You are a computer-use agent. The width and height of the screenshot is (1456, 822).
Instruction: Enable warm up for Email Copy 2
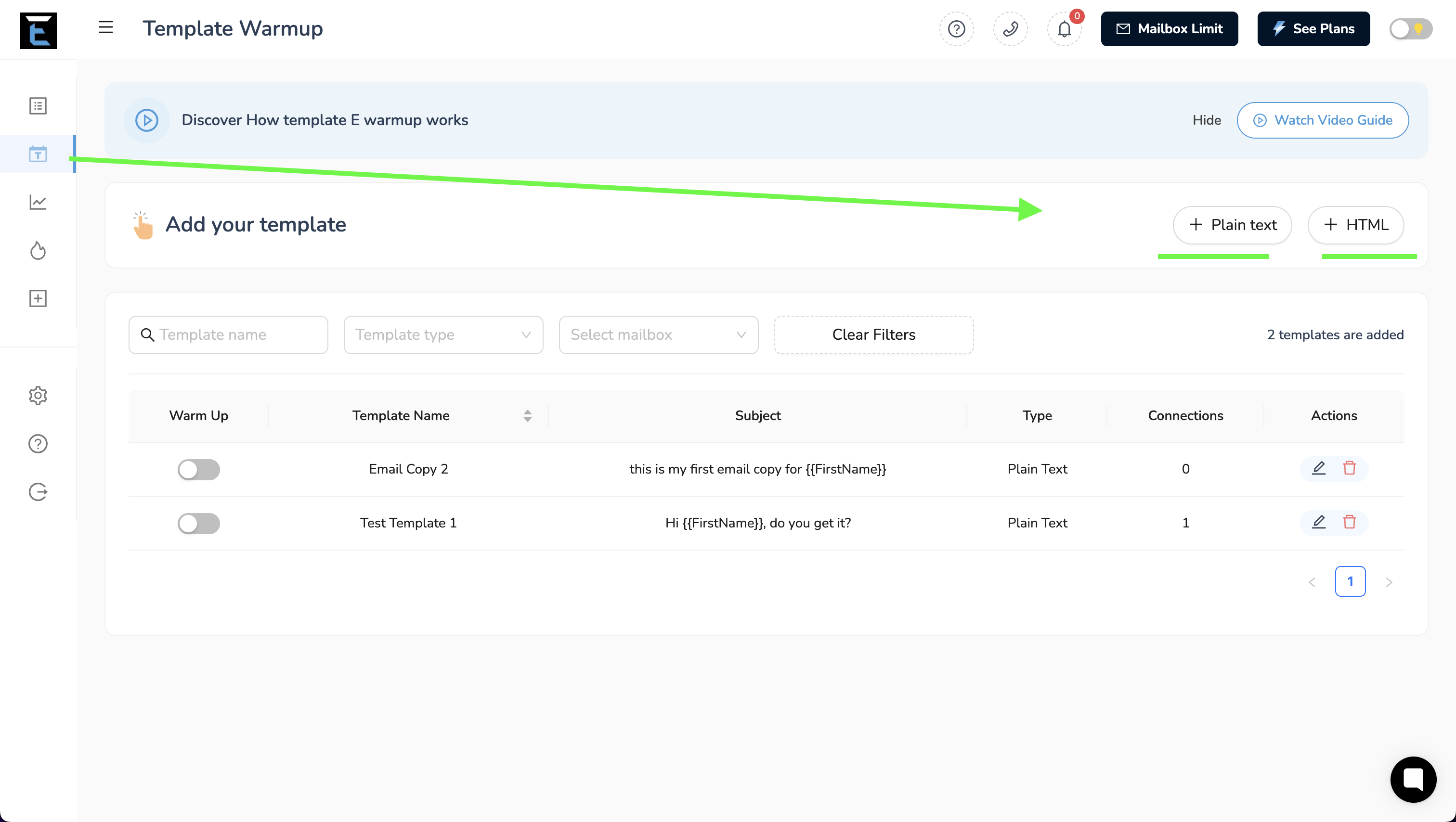198,469
